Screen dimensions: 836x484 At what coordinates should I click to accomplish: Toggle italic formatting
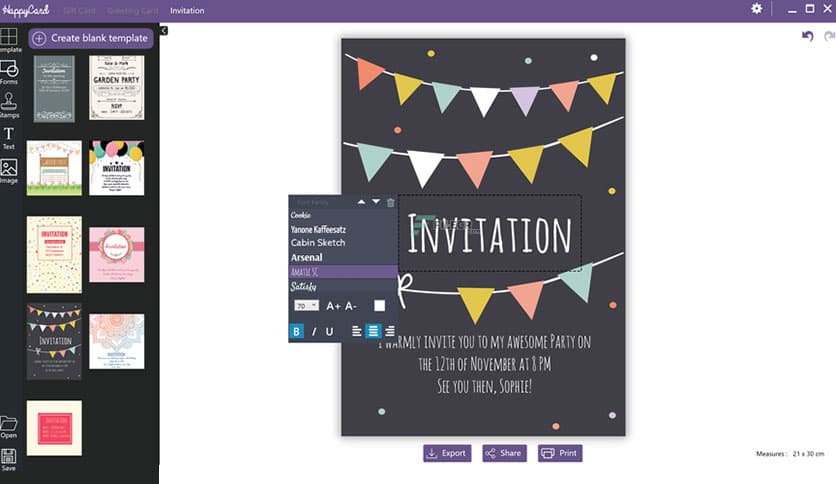tap(314, 332)
